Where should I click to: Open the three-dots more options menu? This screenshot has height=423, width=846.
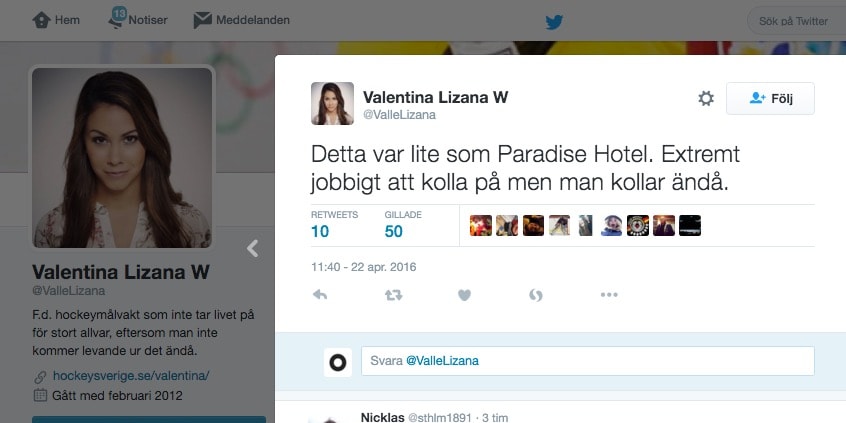point(609,295)
